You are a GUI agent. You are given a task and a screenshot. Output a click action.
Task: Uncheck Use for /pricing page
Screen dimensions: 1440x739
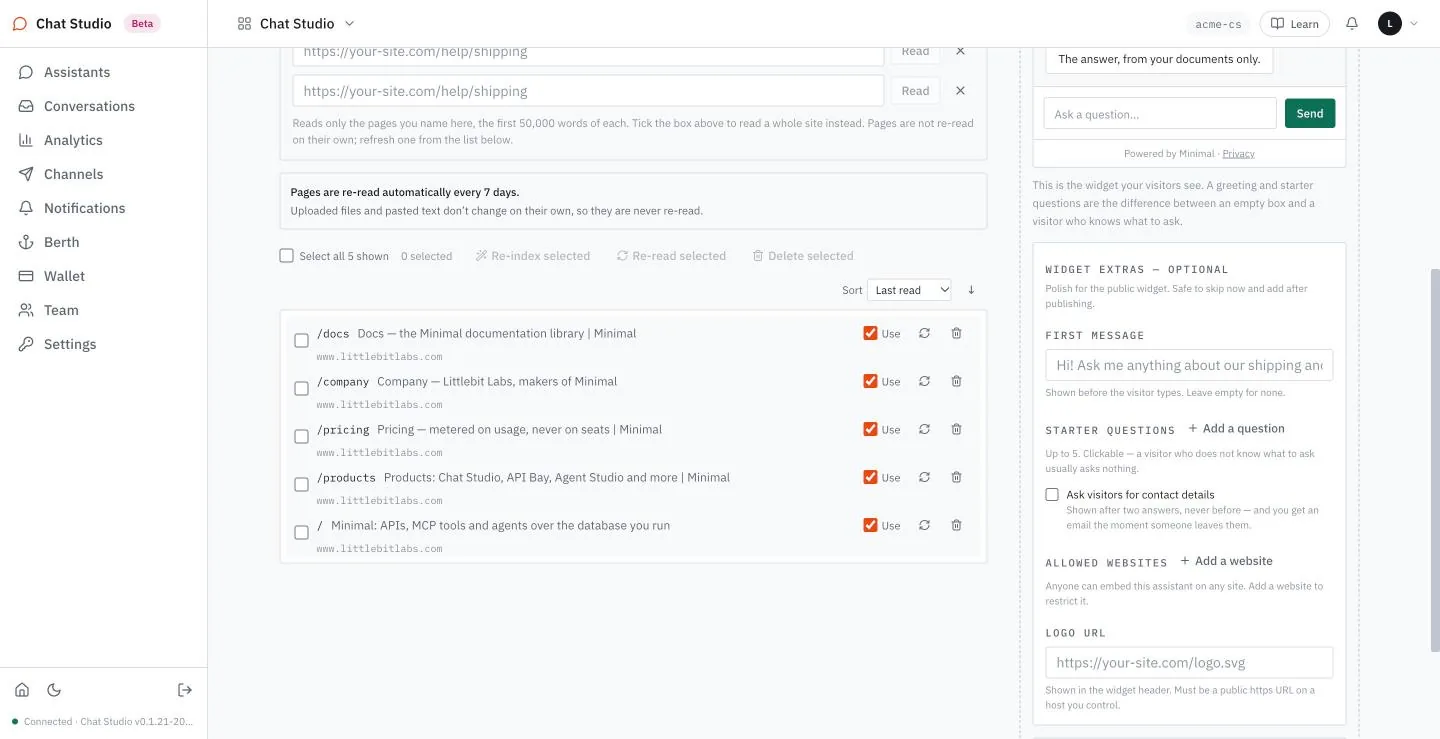(x=870, y=429)
